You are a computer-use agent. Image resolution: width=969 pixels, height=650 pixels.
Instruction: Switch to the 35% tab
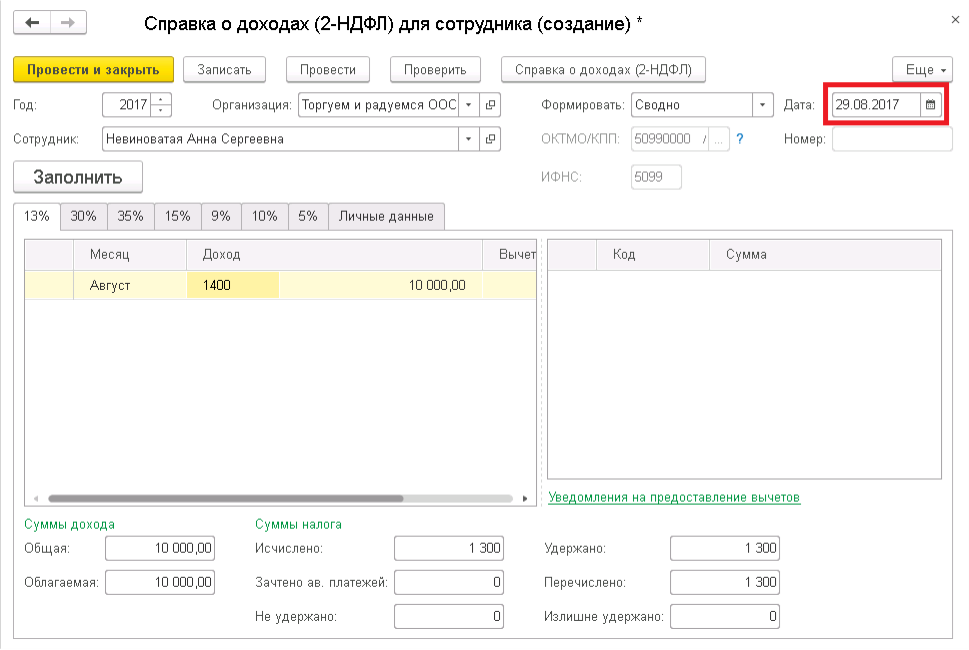click(130, 216)
